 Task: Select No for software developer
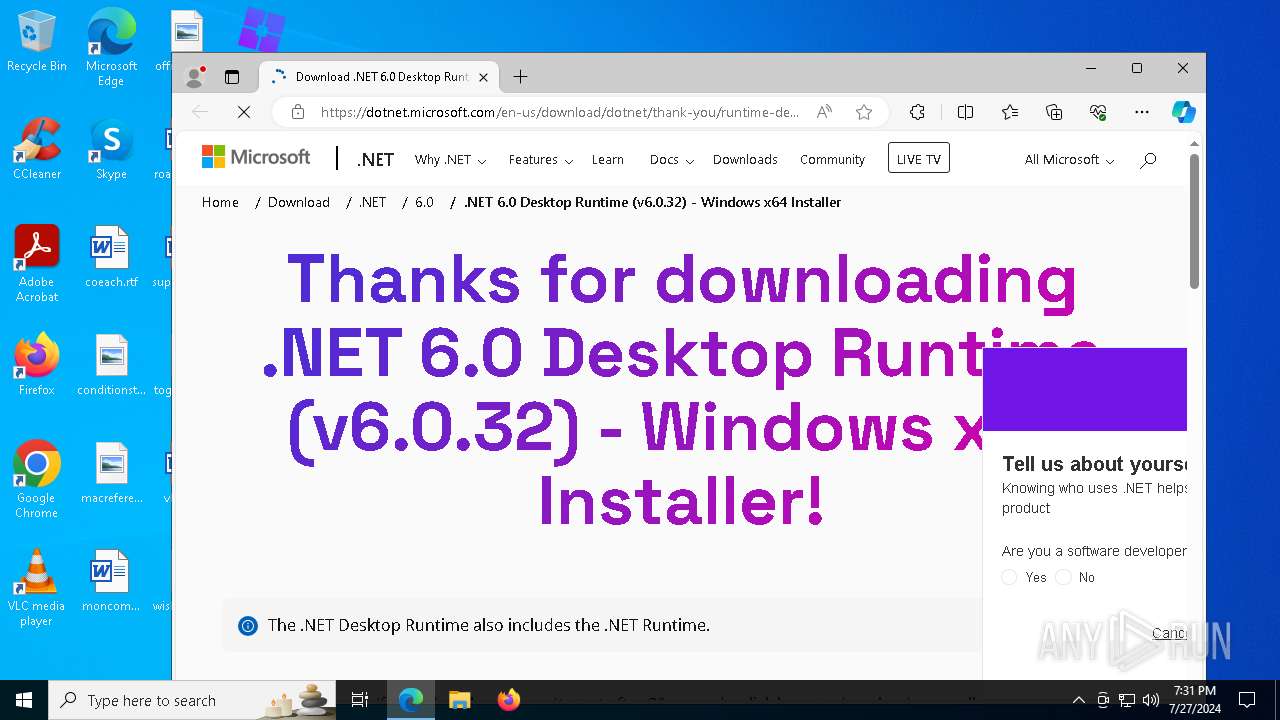pos(1063,577)
